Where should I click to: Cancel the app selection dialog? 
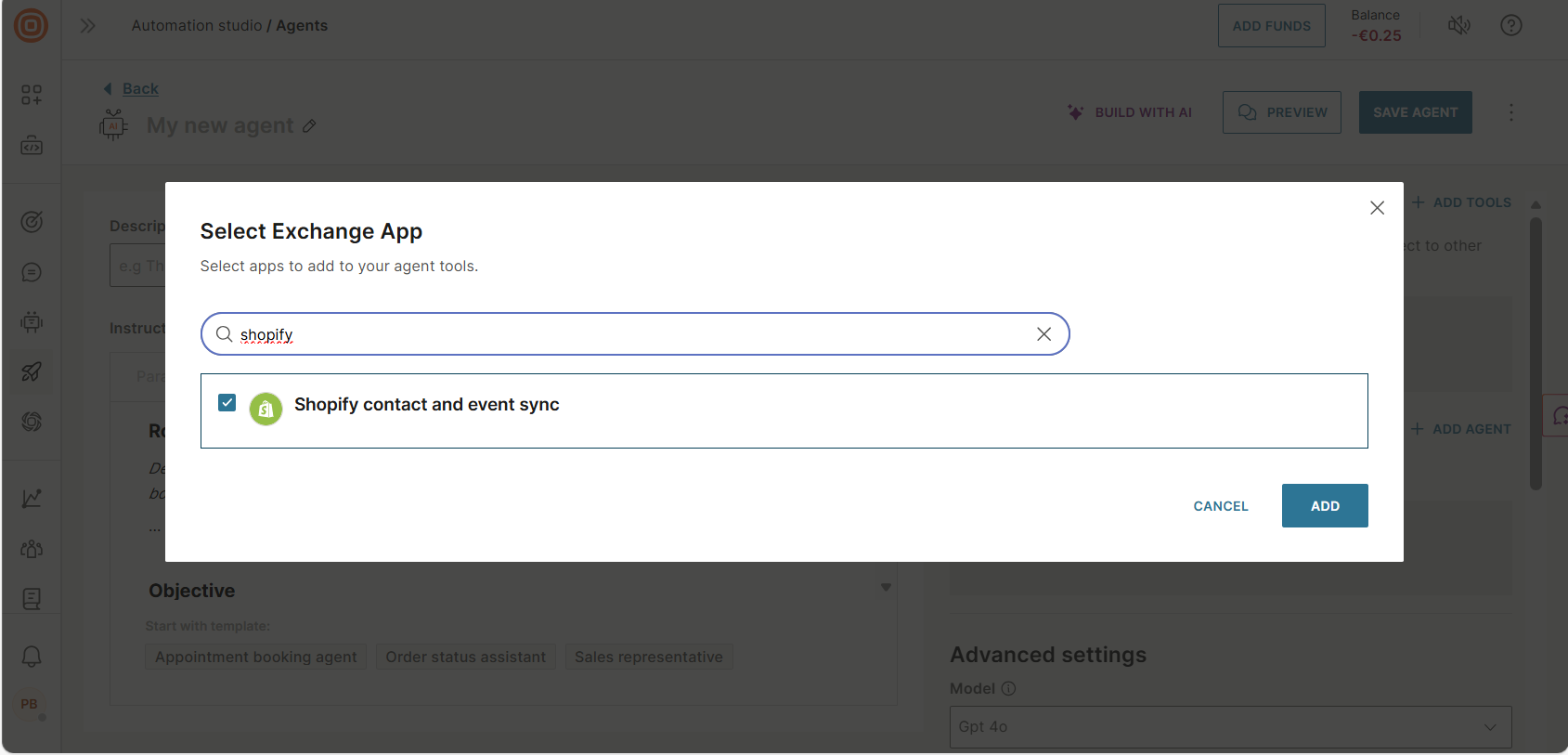point(1221,506)
